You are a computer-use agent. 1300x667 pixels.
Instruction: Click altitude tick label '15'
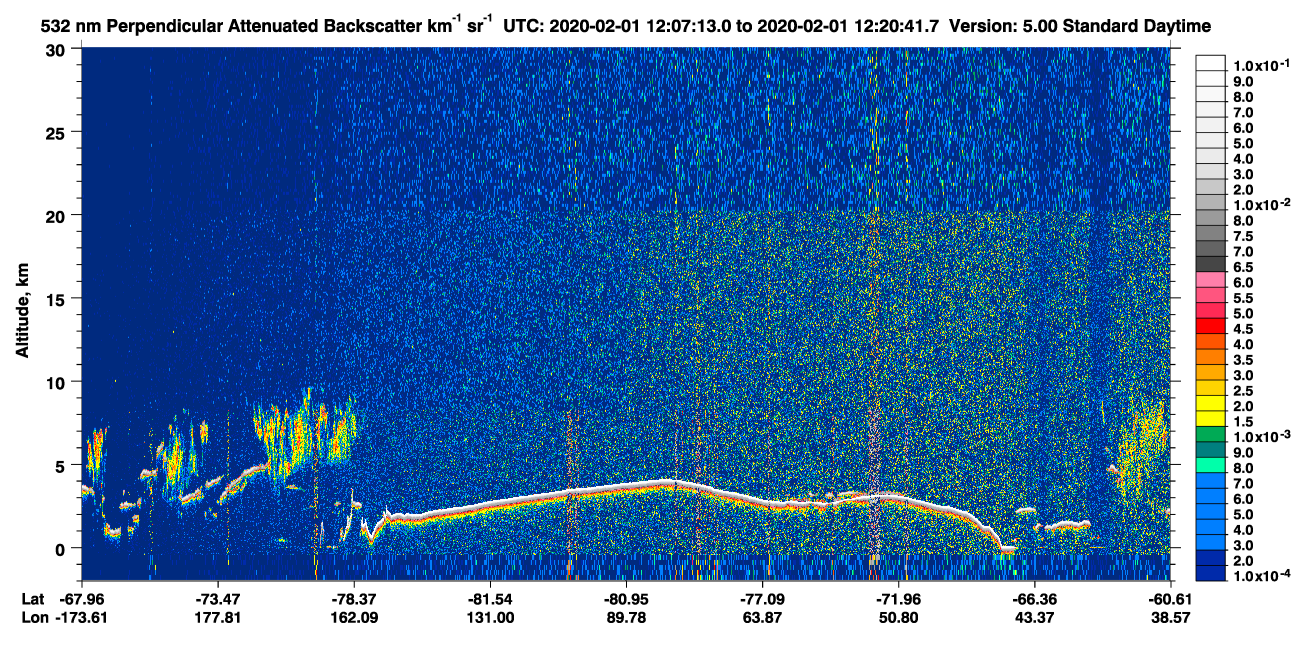[x=57, y=298]
